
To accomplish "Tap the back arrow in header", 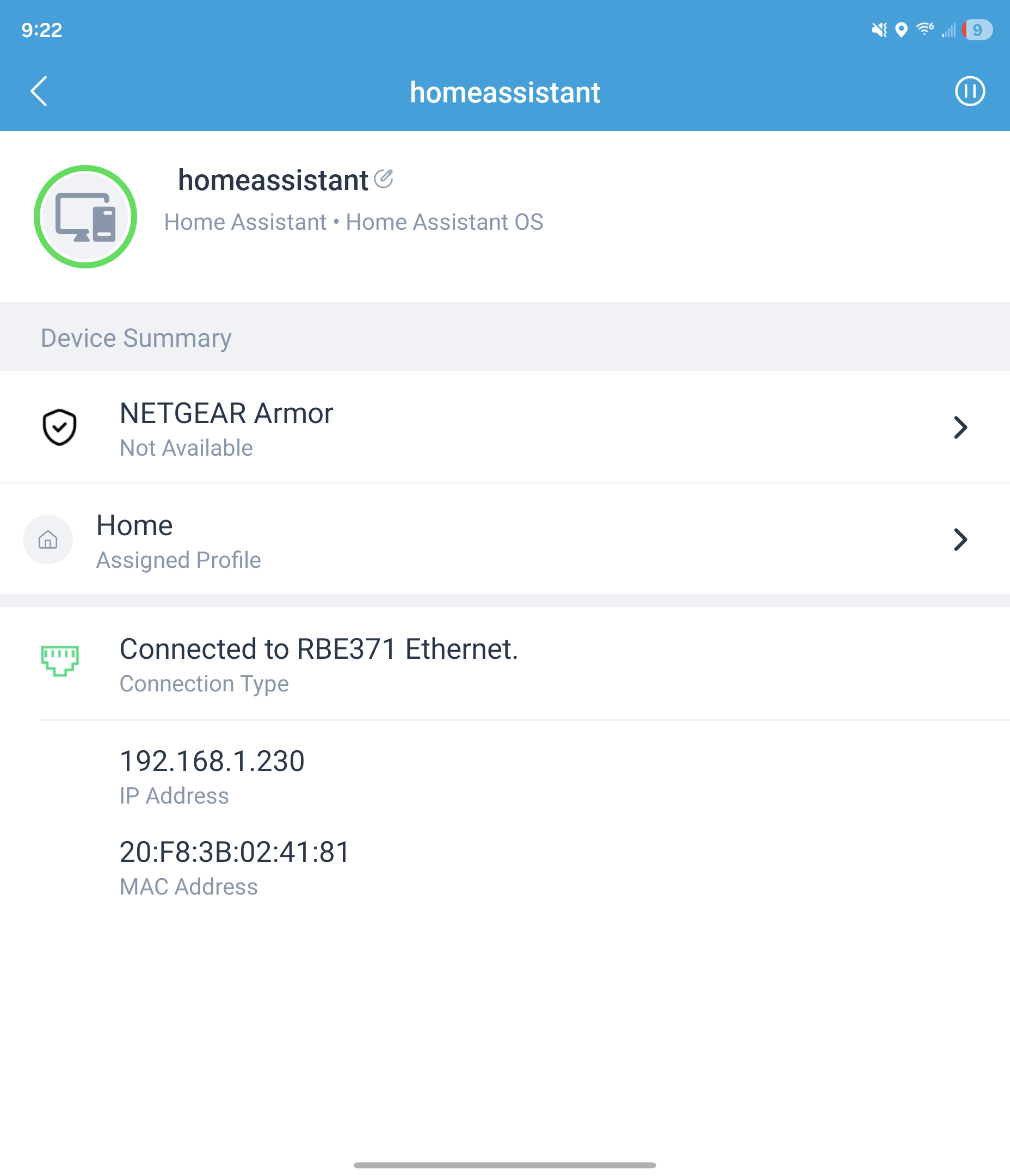I will pyautogui.click(x=39, y=91).
